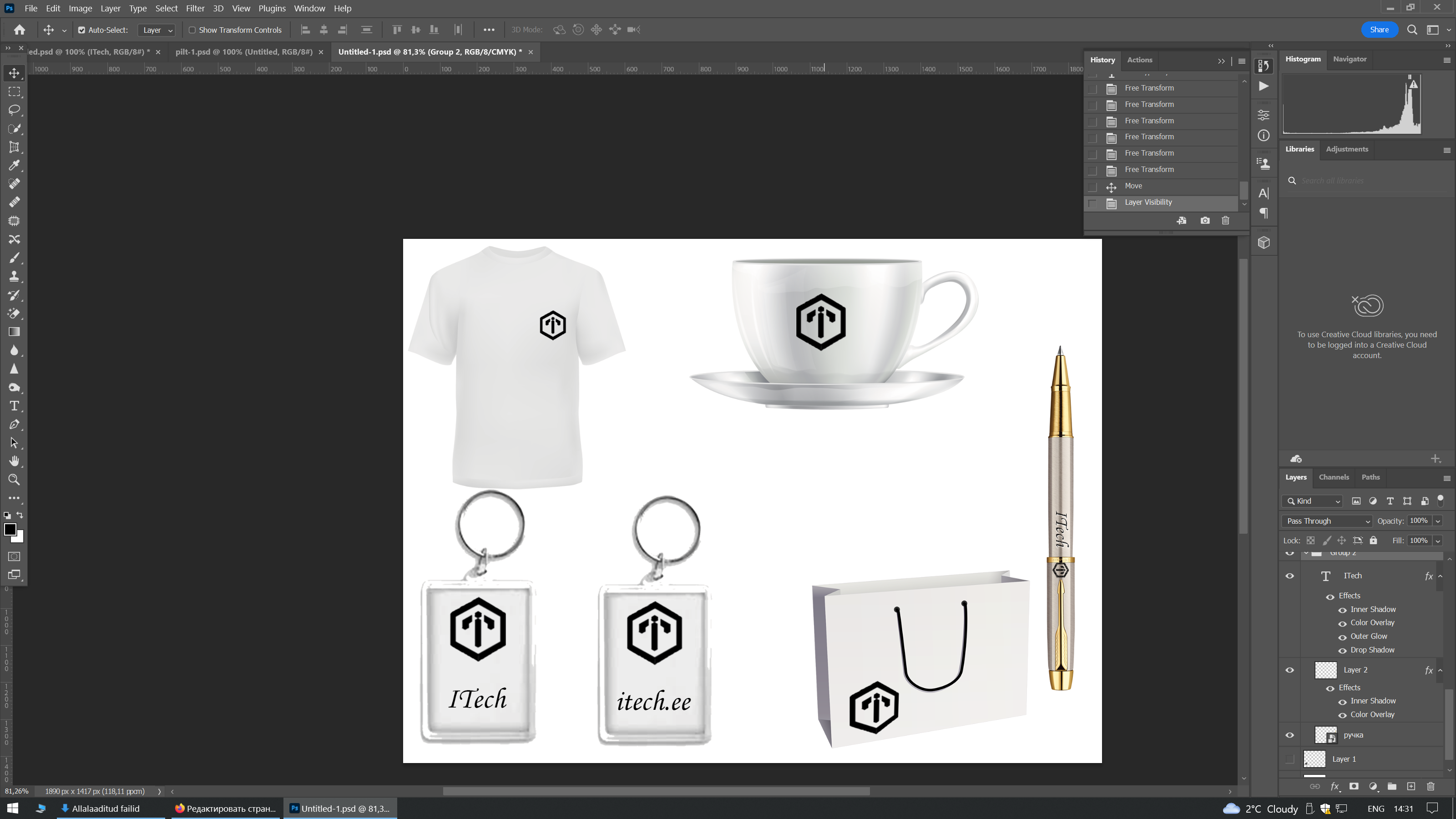Open the Filter menu
The image size is (1456, 819).
[x=195, y=9]
